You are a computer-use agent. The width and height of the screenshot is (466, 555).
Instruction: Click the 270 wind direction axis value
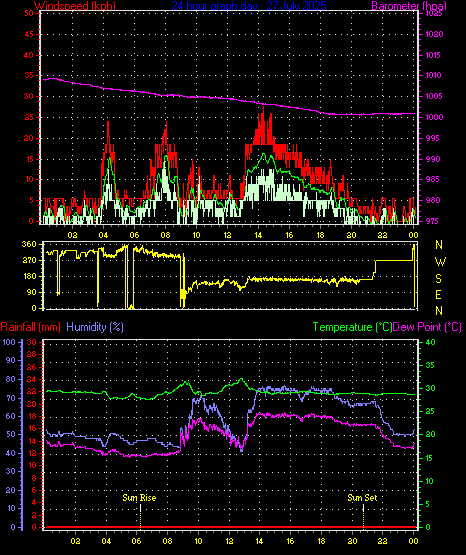(29, 261)
